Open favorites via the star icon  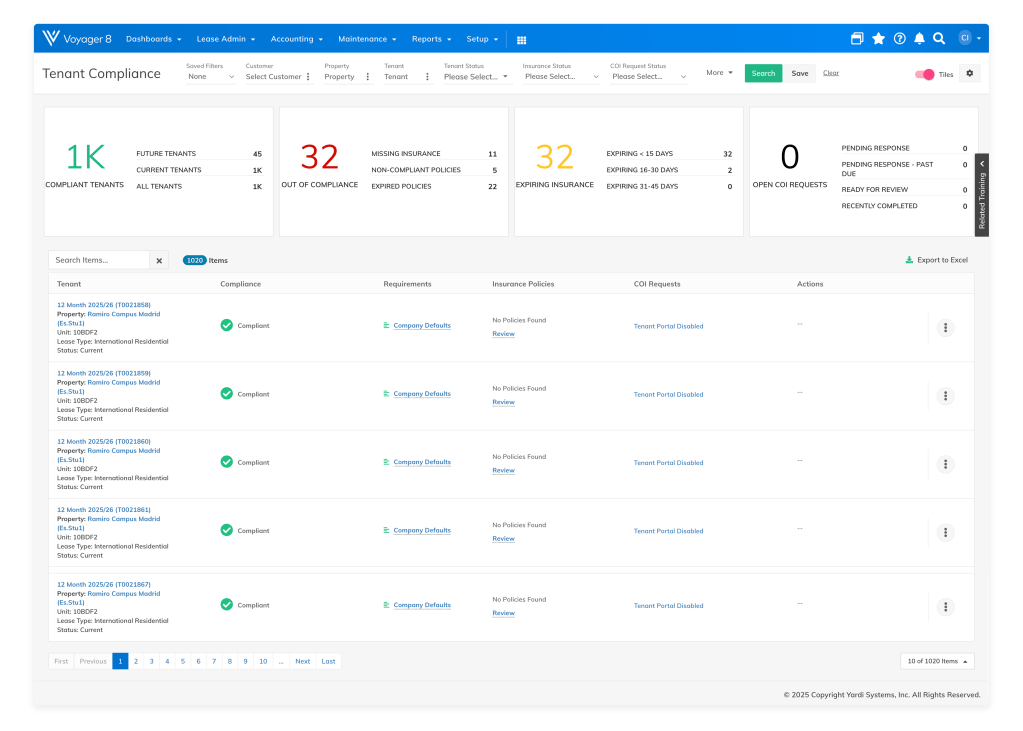(878, 38)
